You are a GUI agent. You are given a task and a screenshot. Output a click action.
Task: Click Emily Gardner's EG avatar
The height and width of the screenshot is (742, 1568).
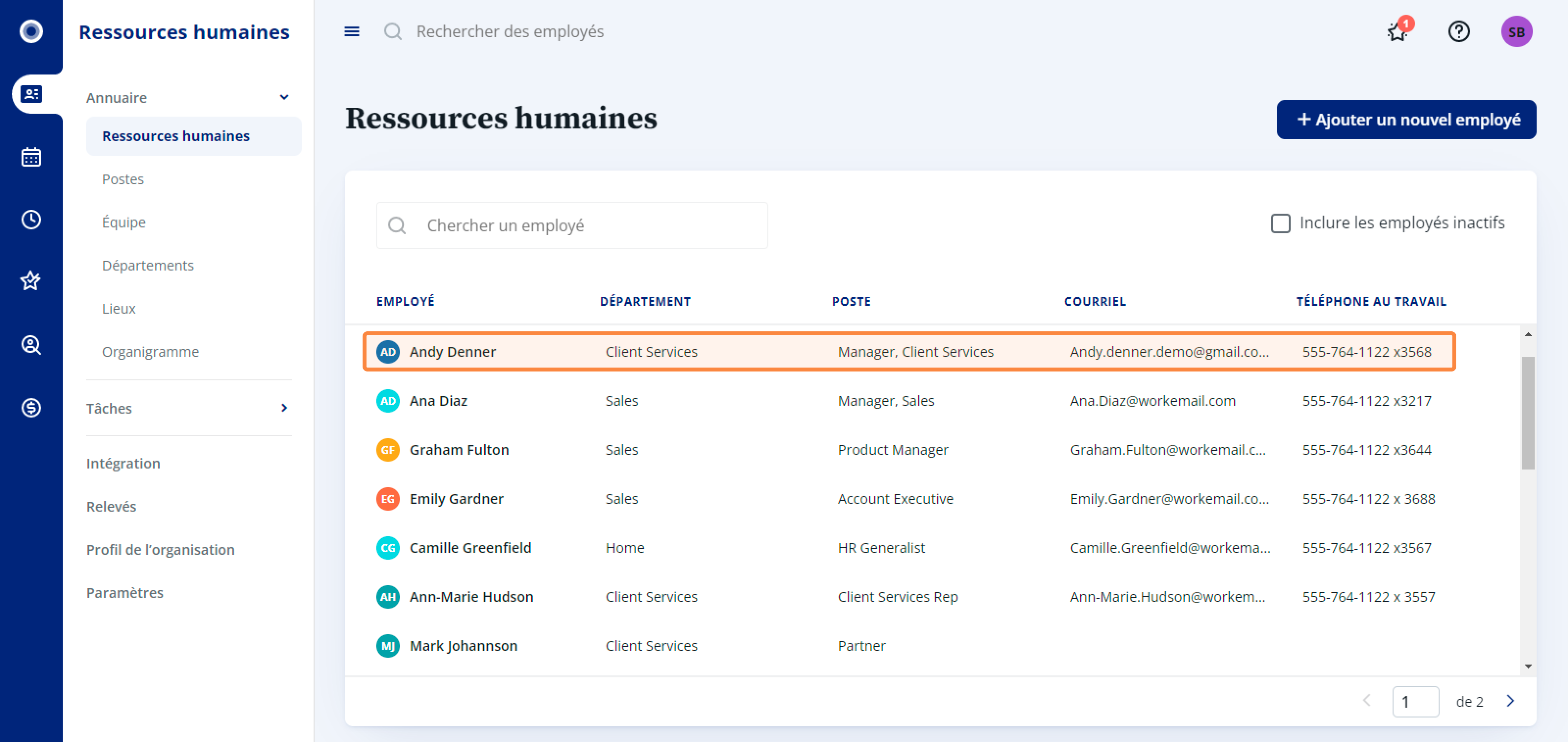[388, 499]
